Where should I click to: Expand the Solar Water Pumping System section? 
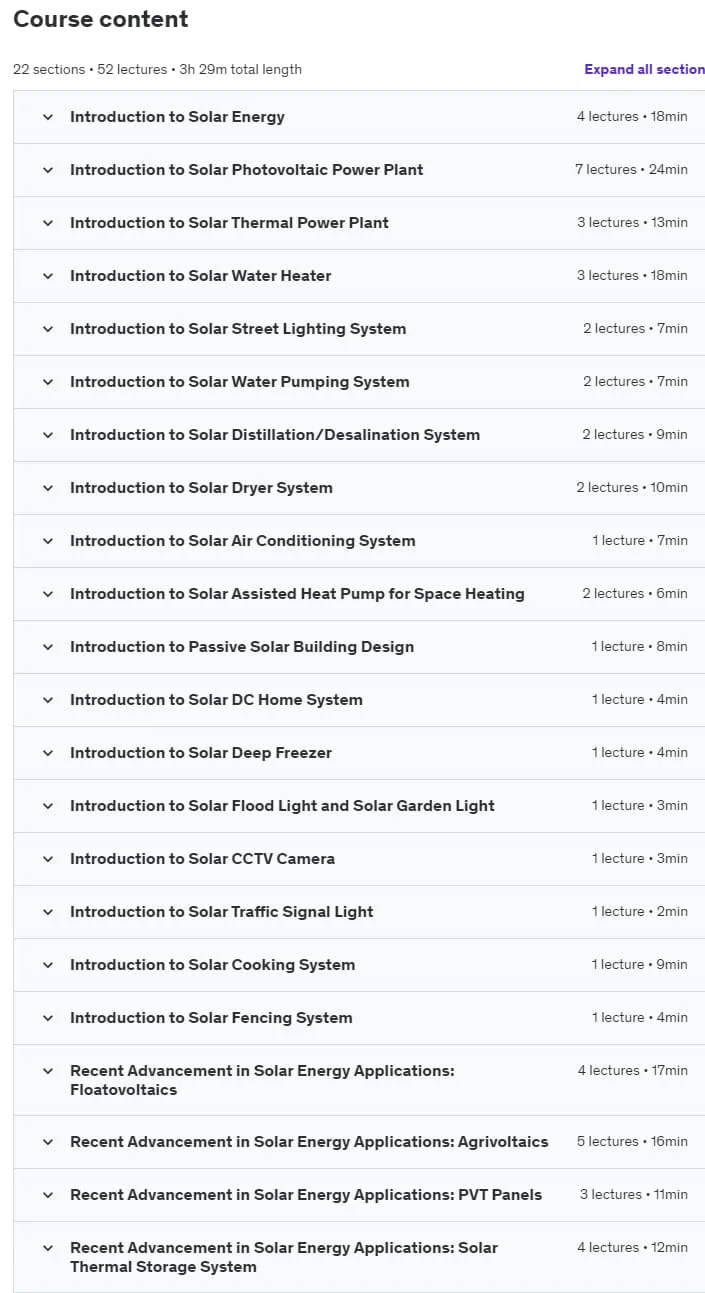click(359, 382)
